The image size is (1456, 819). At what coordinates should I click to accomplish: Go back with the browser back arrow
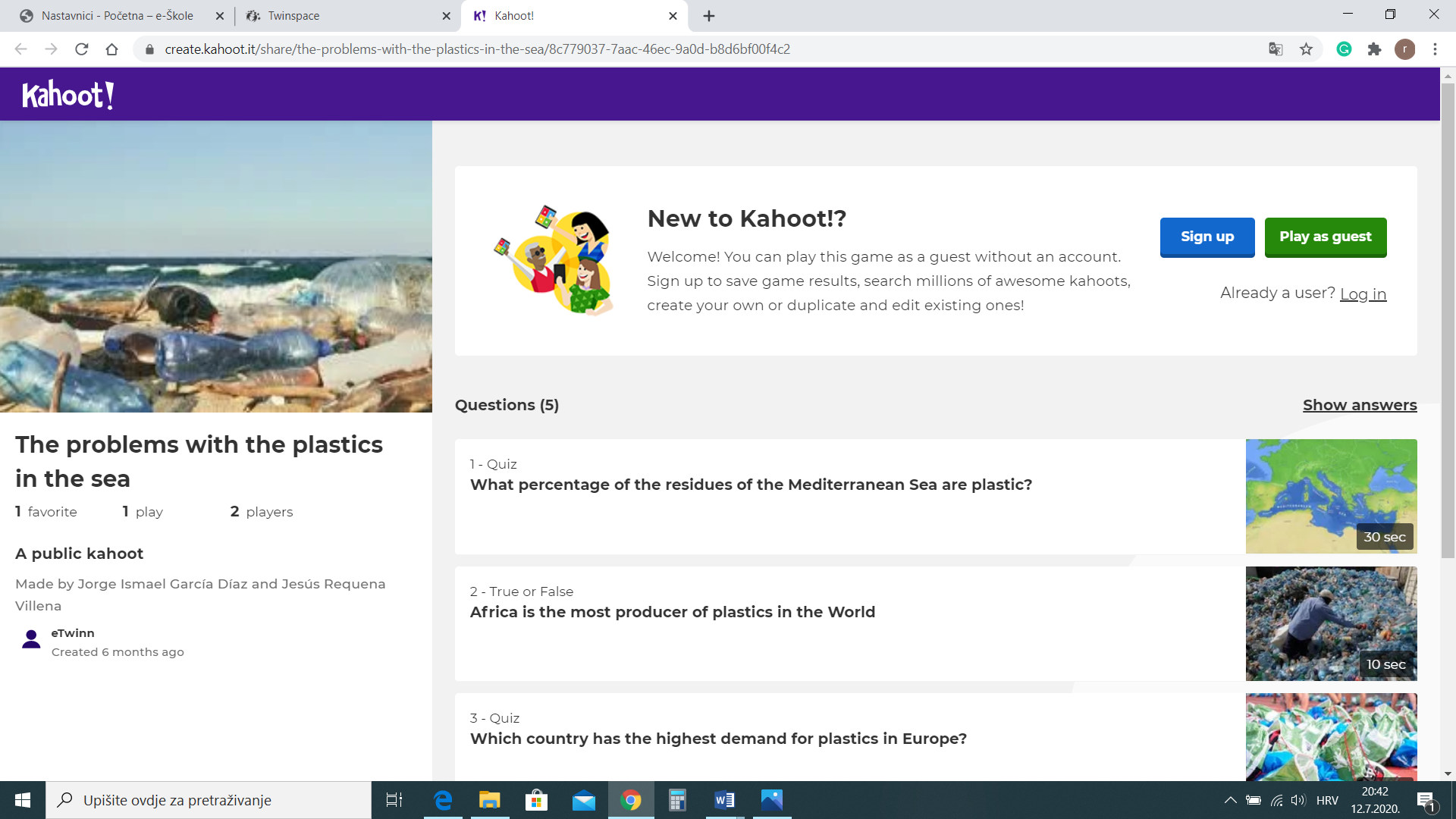point(21,49)
